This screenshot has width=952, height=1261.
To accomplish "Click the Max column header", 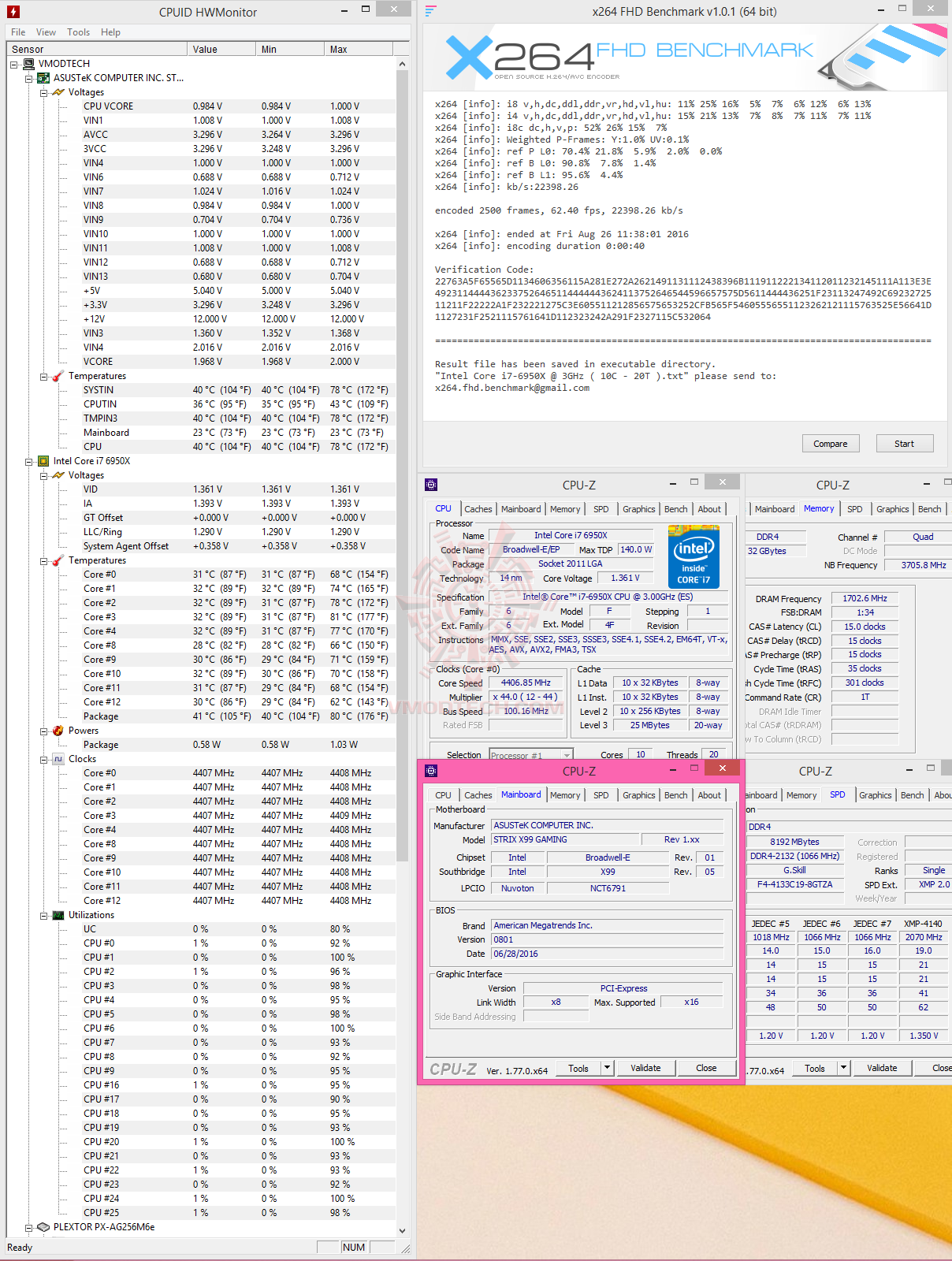I will coord(359,49).
